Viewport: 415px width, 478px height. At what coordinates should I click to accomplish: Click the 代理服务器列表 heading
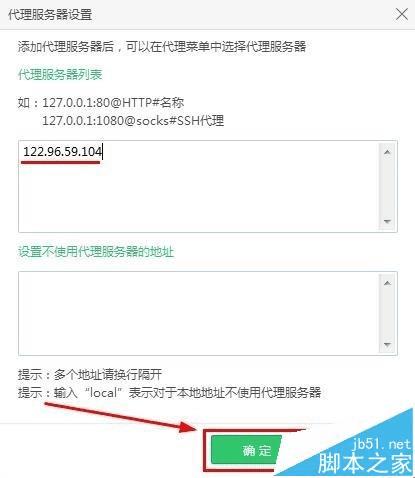[x=60, y=74]
